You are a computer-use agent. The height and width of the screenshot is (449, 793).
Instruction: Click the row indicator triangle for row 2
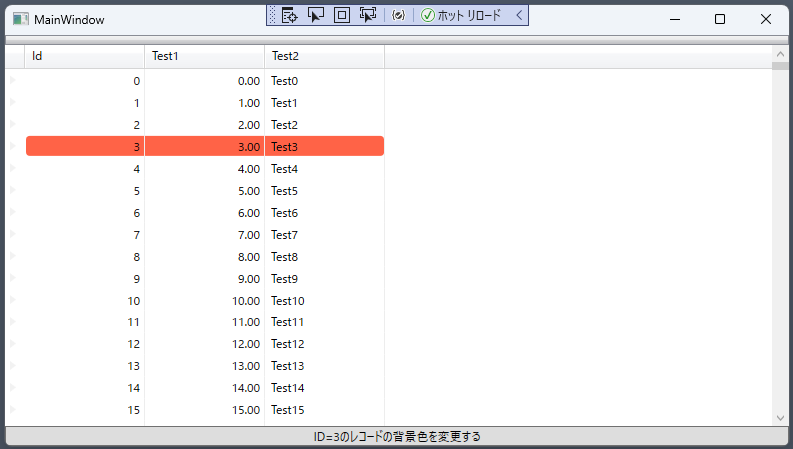pos(13,124)
